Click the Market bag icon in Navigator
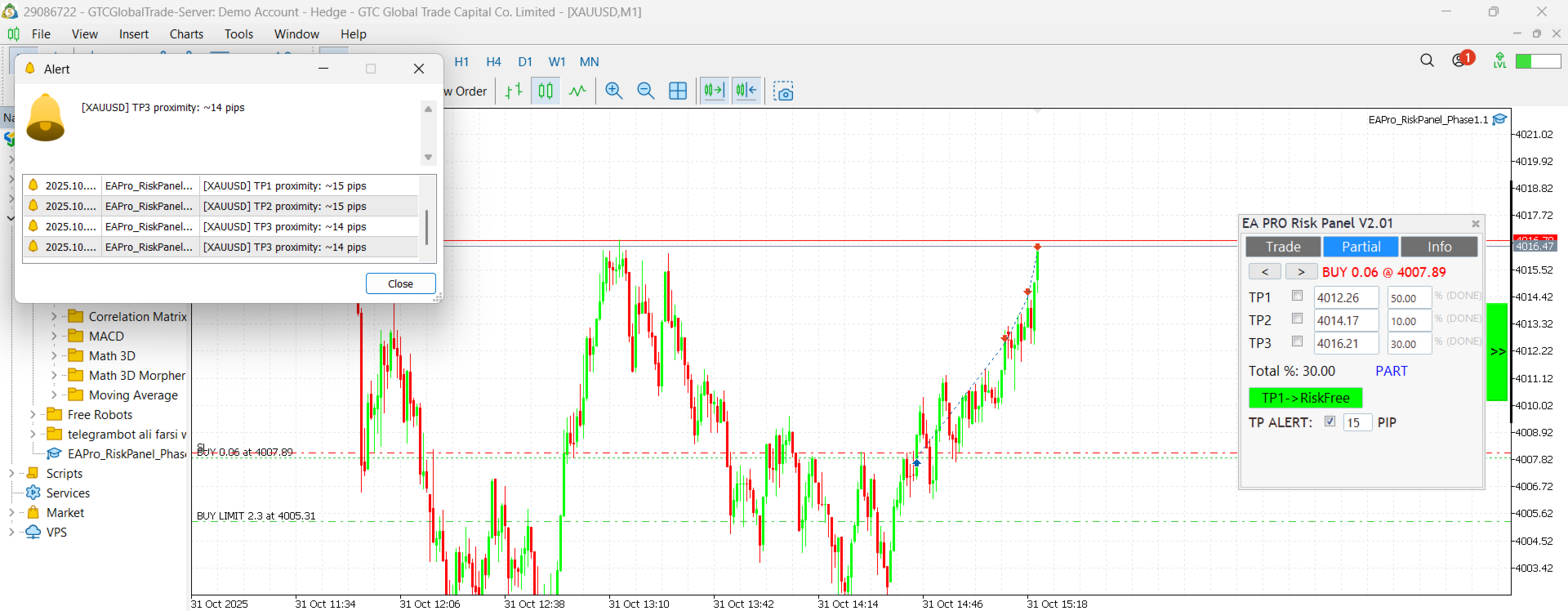This screenshot has width=1568, height=611. tap(33, 512)
